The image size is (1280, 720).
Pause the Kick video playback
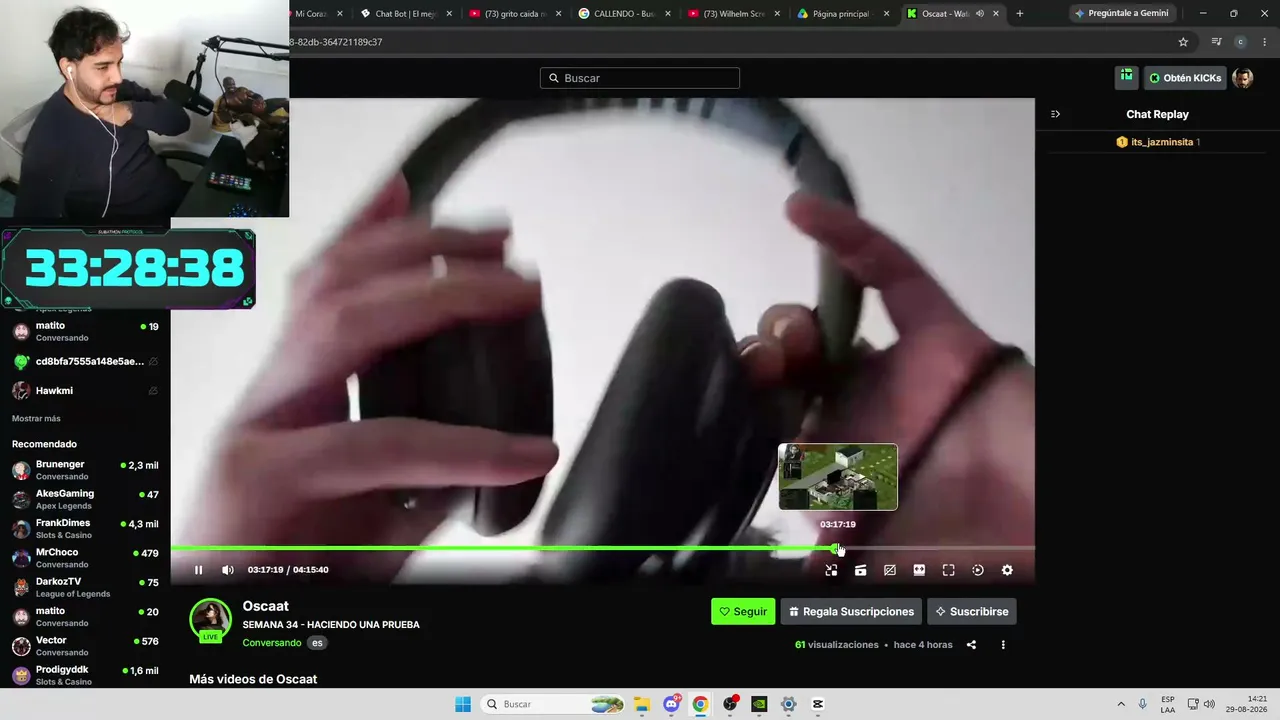[198, 570]
